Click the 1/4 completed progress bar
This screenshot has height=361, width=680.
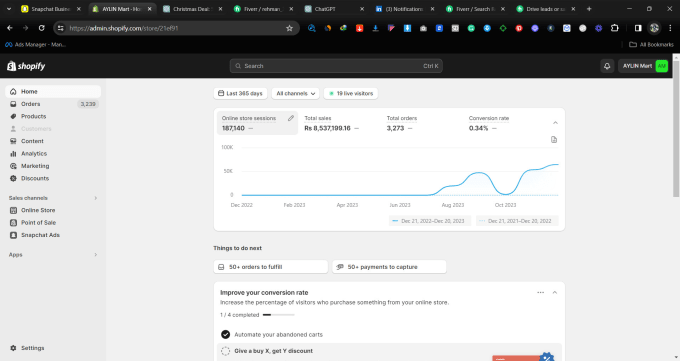click(x=278, y=315)
